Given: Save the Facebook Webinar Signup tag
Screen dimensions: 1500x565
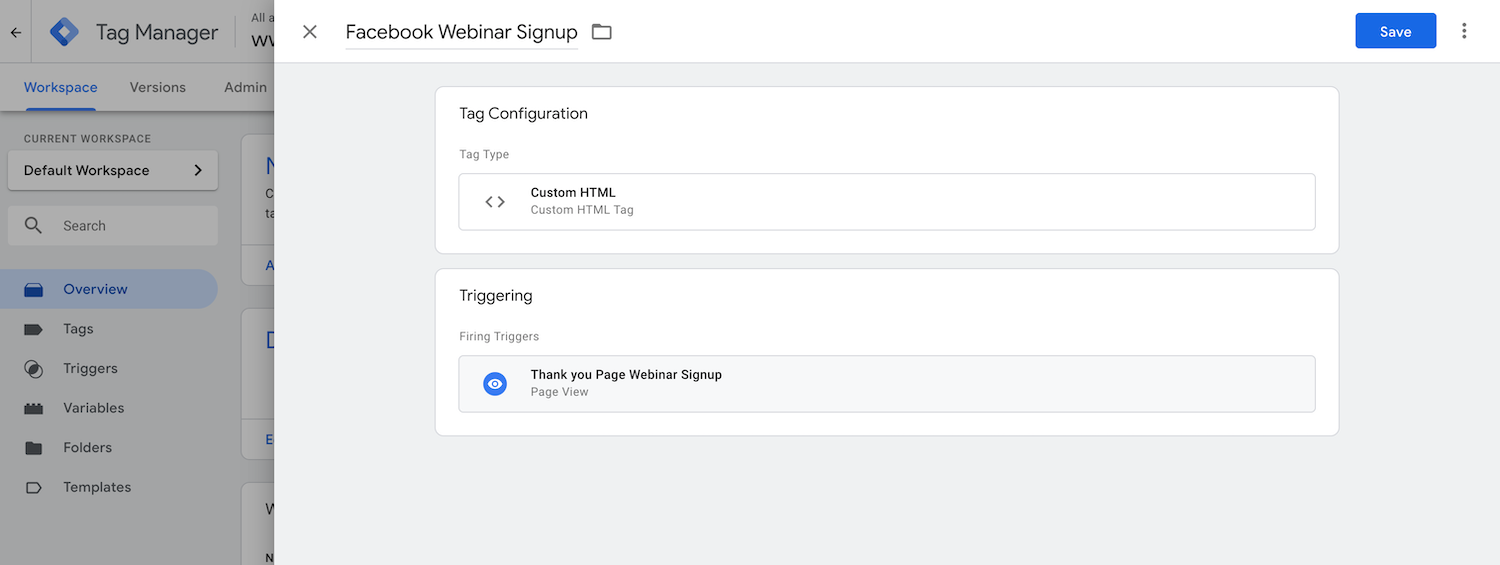Looking at the screenshot, I should pyautogui.click(x=1395, y=31).
